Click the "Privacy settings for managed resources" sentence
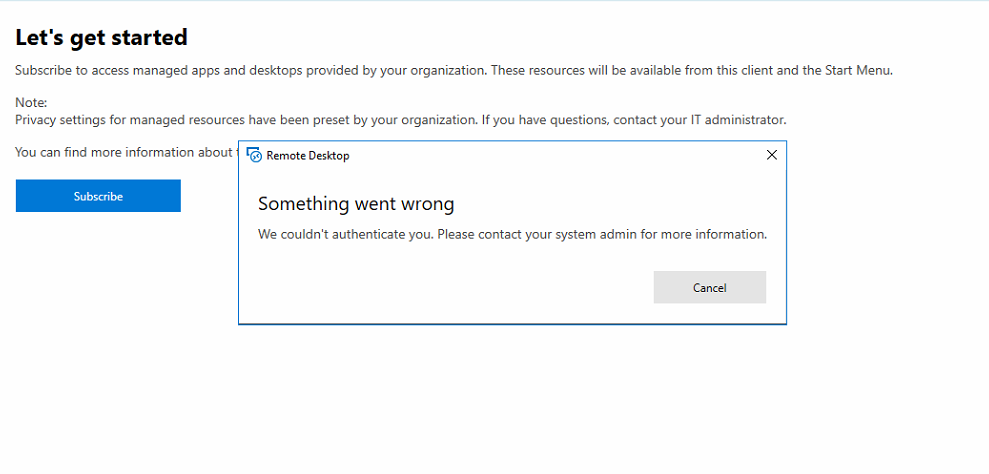989x474 pixels. click(x=245, y=120)
